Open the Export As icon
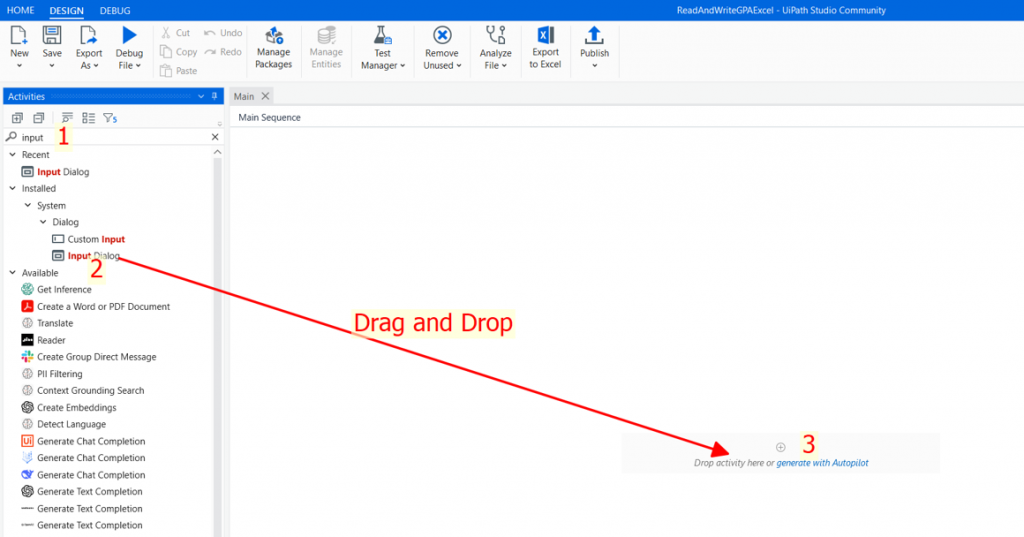Viewport: 1024px width, 537px height. (x=88, y=35)
